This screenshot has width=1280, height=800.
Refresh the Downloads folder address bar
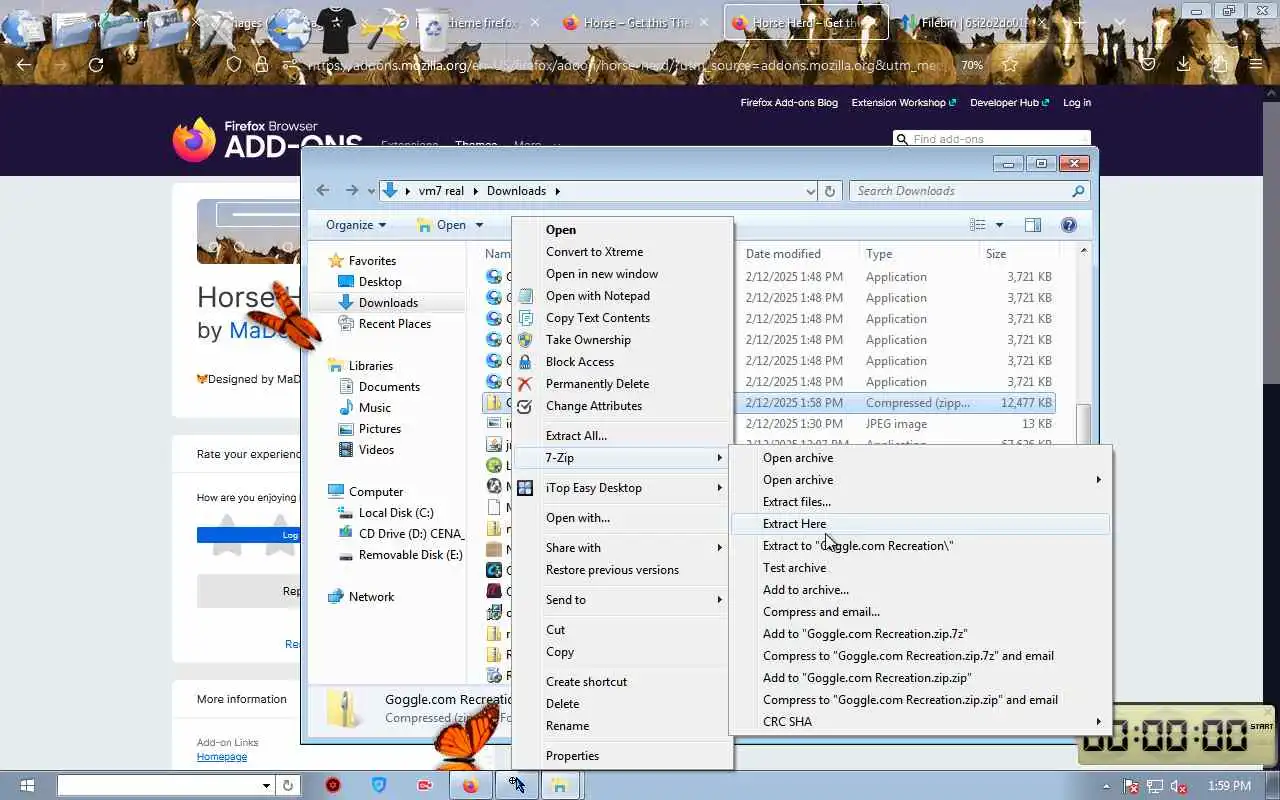click(829, 191)
